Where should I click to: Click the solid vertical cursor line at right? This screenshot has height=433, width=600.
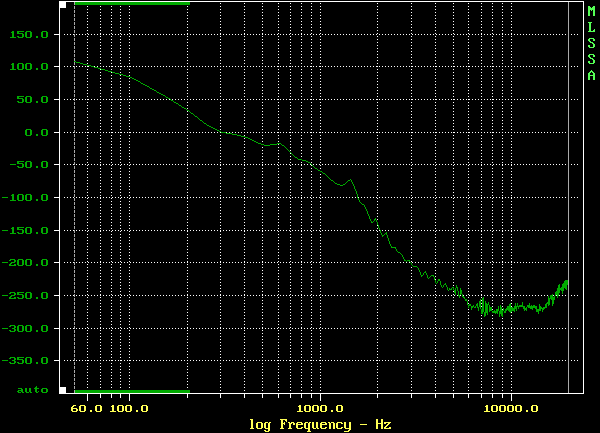(568, 200)
